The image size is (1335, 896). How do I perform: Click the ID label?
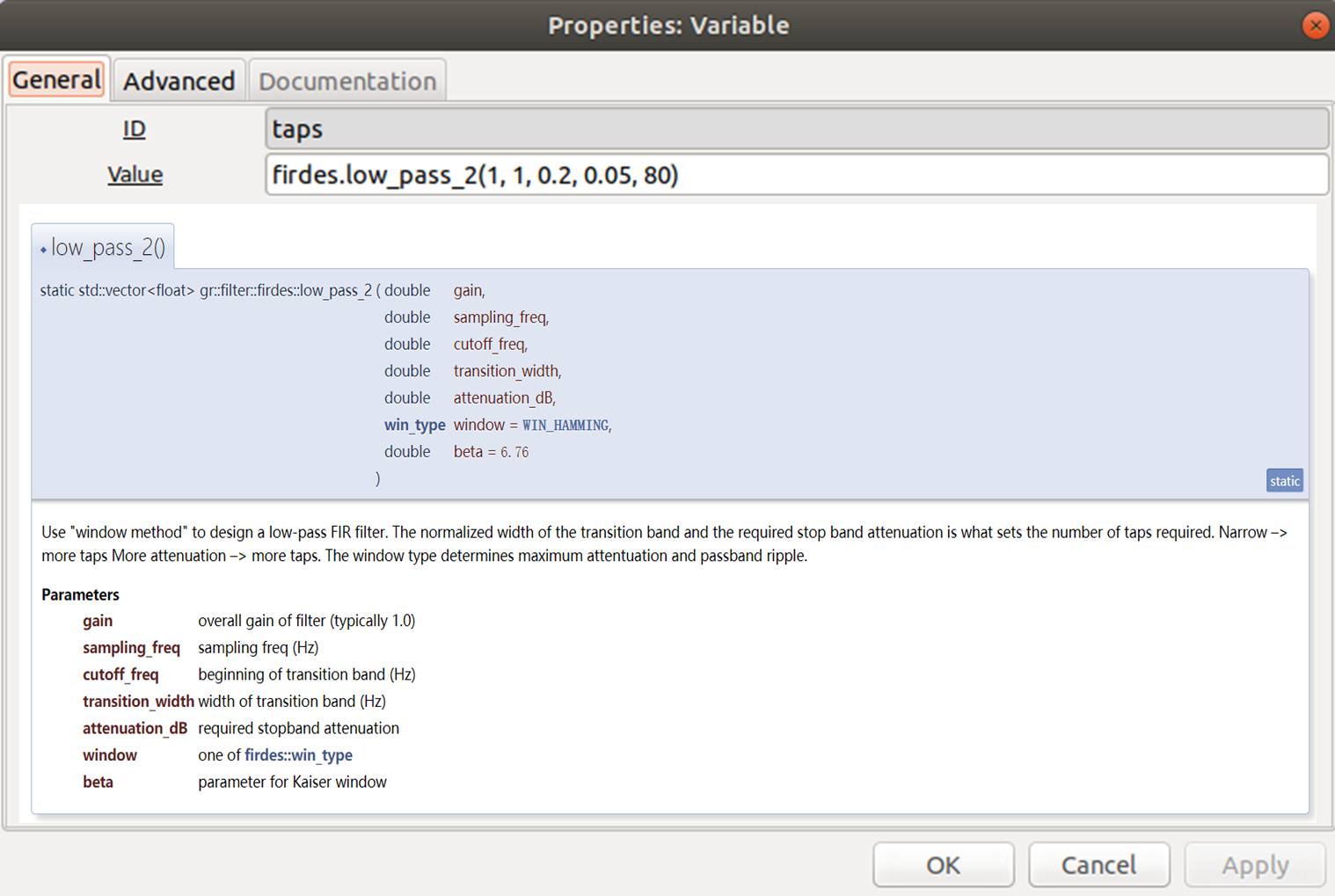coord(135,129)
